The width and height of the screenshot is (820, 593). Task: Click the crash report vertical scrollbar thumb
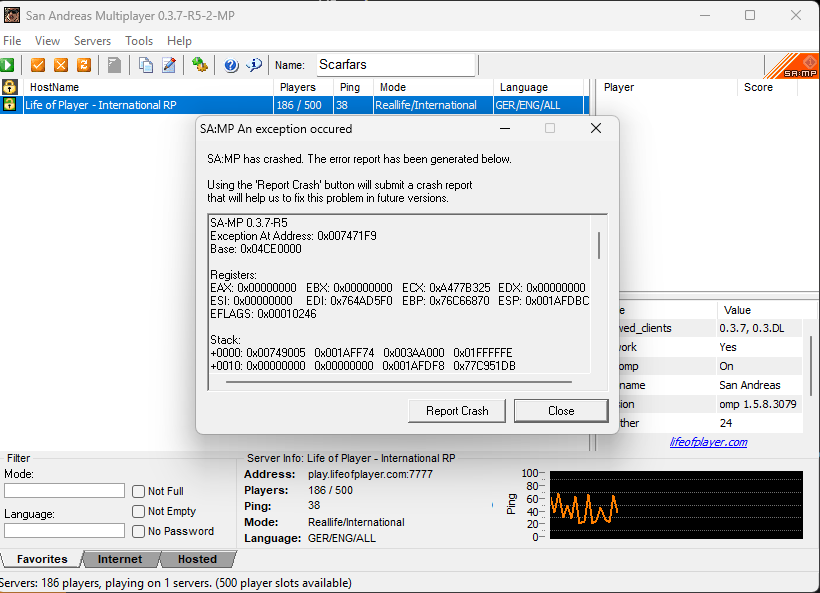[599, 245]
